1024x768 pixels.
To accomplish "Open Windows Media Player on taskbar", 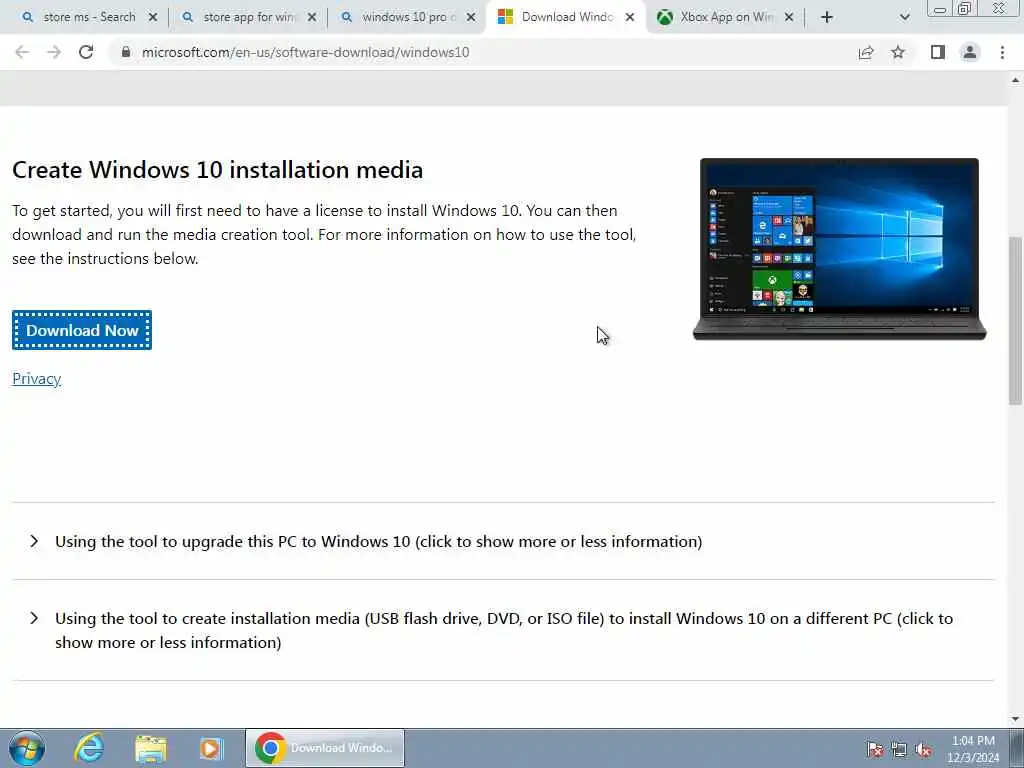I will point(211,748).
